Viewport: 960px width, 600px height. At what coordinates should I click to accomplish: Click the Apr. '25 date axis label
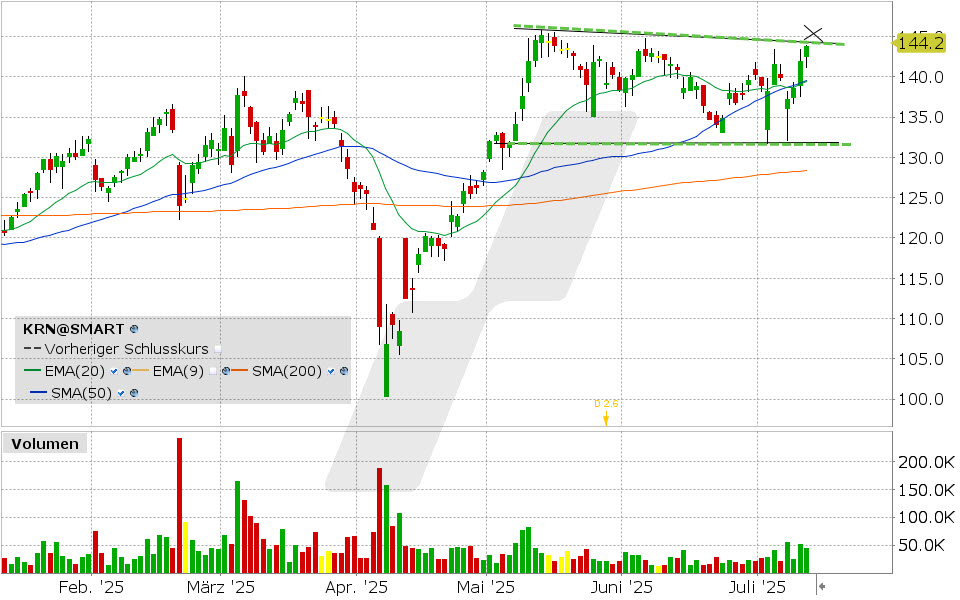coord(357,587)
